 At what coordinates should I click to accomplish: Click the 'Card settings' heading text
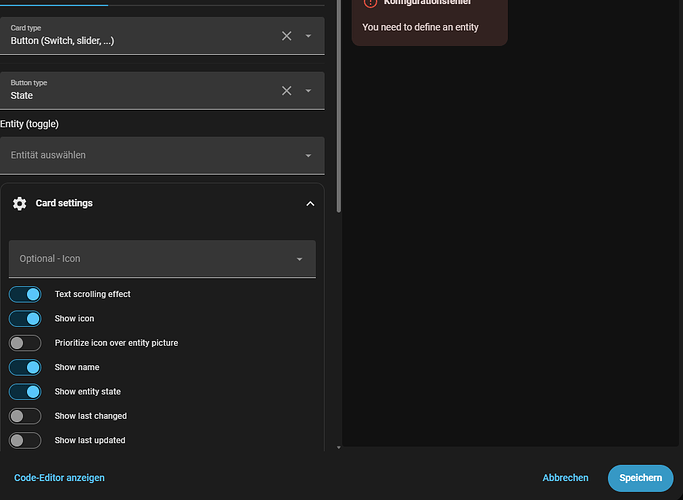click(x=64, y=203)
